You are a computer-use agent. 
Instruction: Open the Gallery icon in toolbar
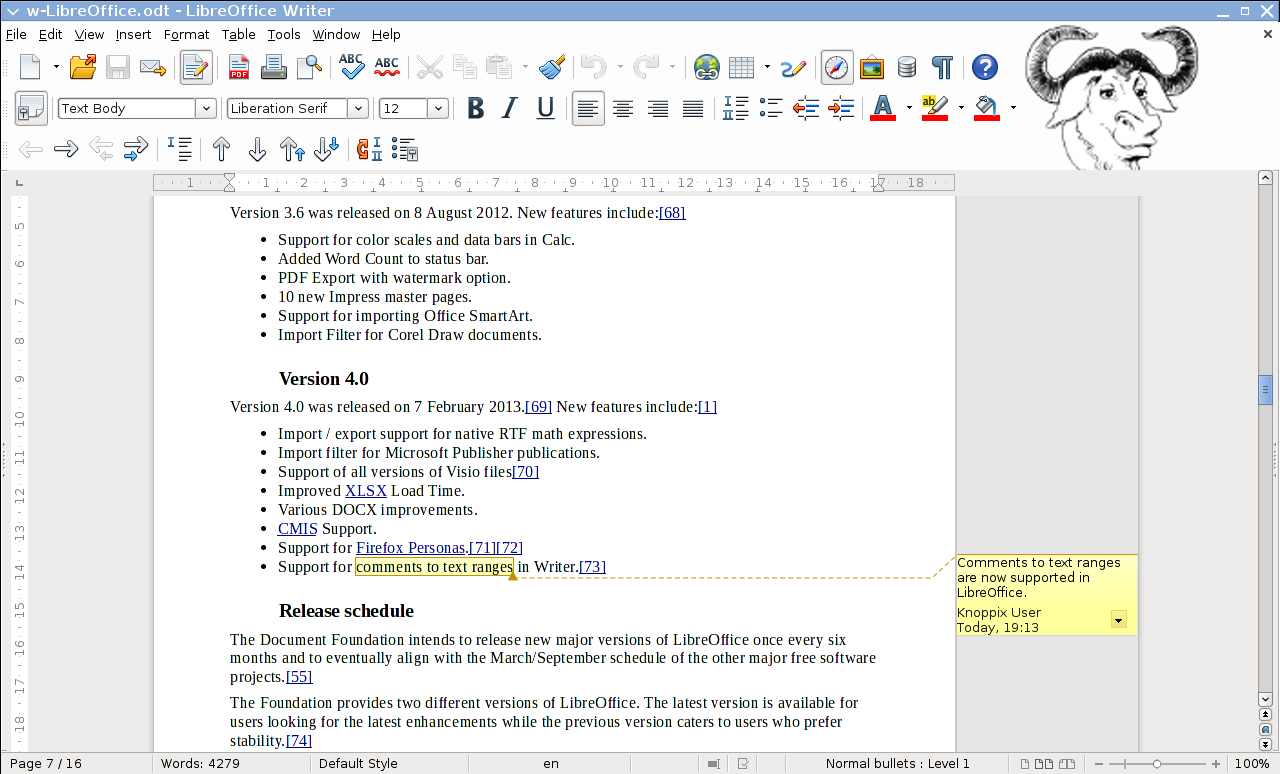(x=872, y=68)
